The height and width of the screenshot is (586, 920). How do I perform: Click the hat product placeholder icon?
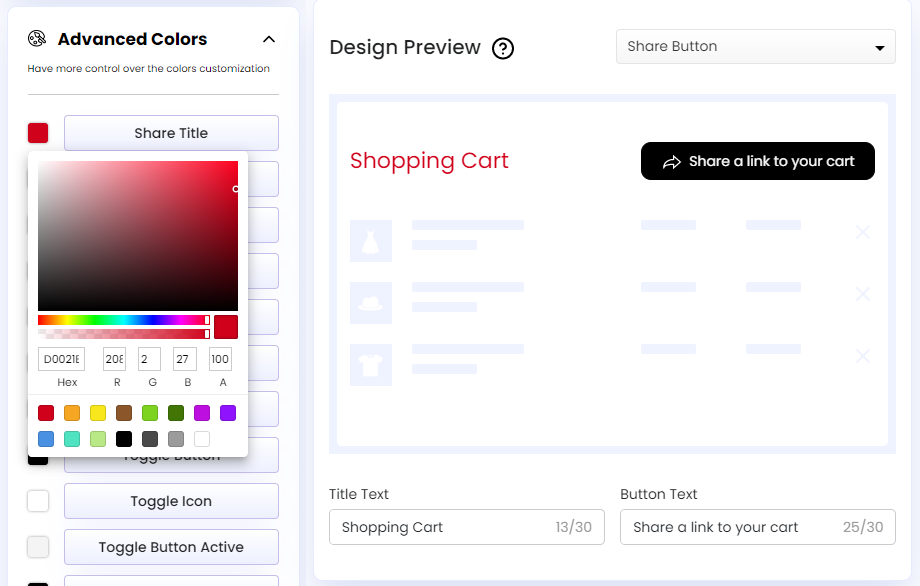click(370, 303)
